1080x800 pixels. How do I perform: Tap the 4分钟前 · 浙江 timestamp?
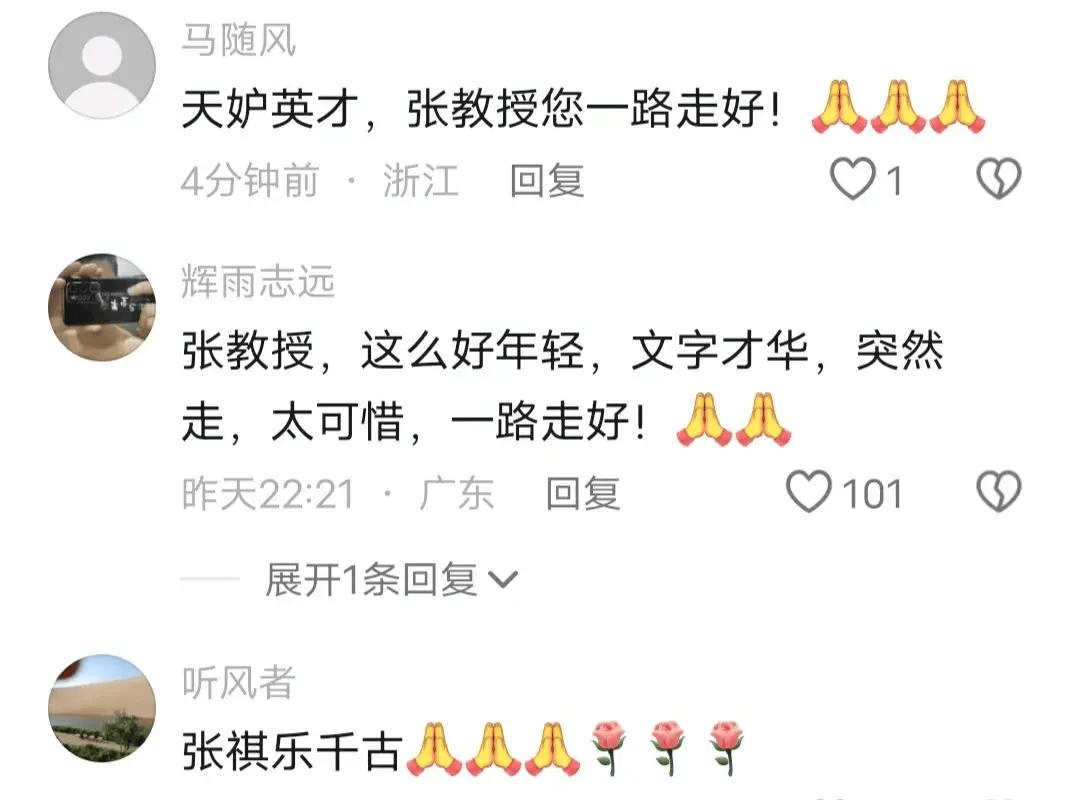click(320, 181)
